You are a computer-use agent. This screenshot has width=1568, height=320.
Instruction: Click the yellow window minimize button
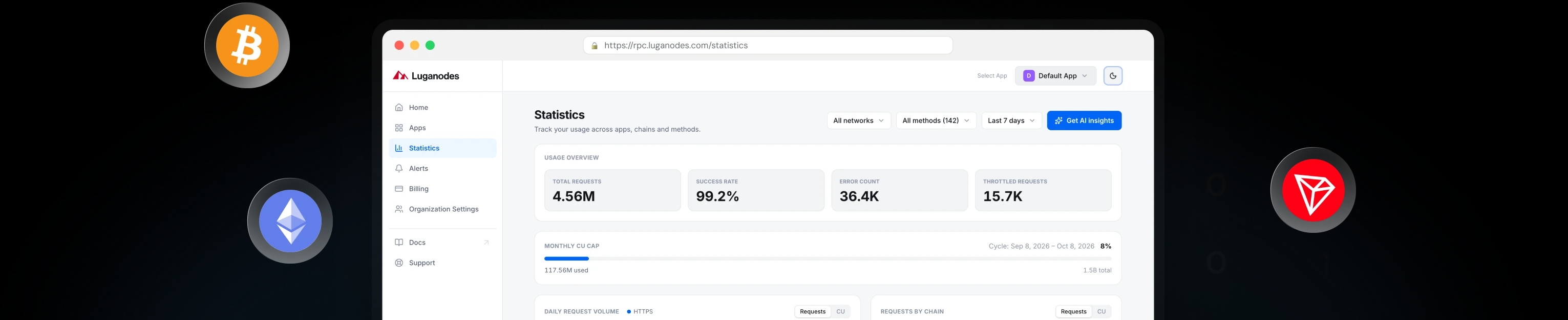[x=414, y=45]
